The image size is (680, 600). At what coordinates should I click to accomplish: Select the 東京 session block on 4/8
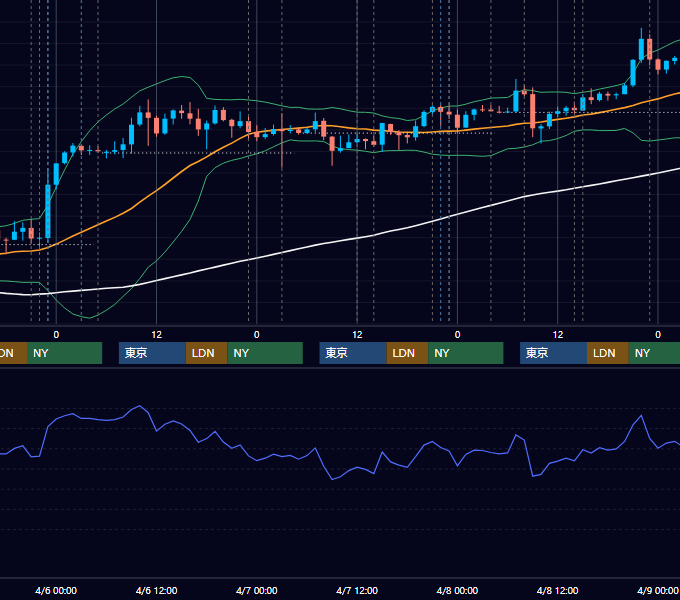[553, 353]
